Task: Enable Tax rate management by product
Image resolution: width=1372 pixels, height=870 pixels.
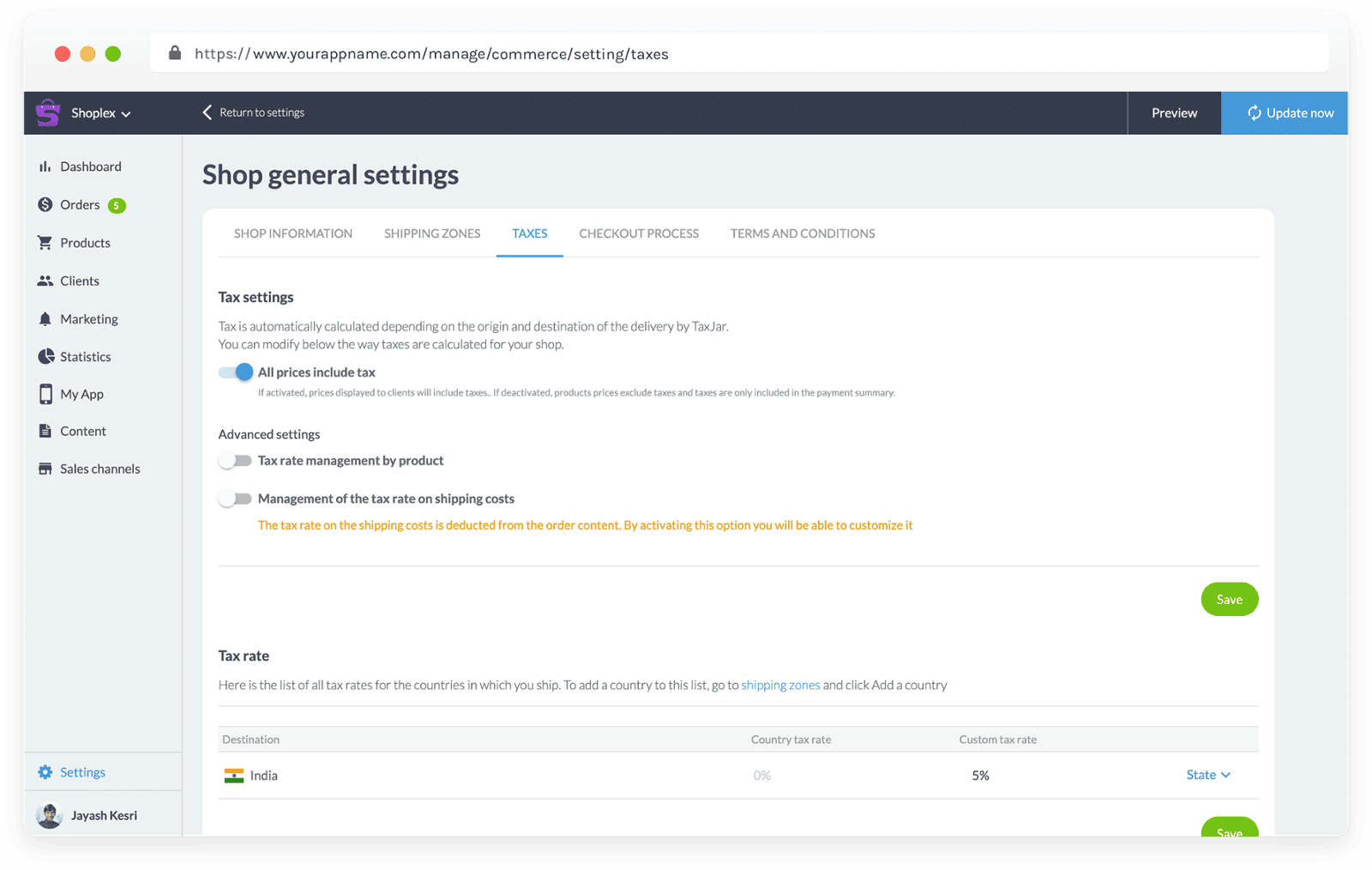Action: coord(235,461)
